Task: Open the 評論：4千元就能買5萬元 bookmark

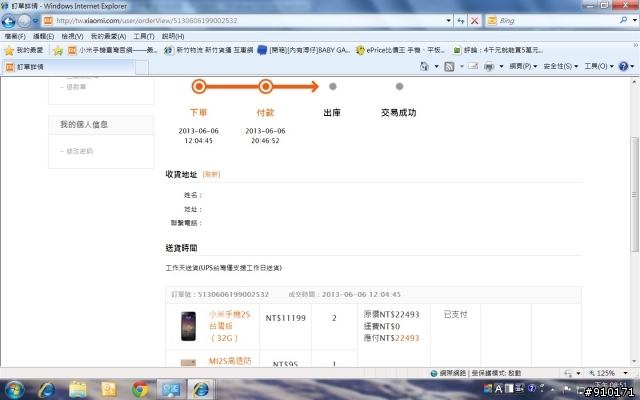Action: pos(498,50)
